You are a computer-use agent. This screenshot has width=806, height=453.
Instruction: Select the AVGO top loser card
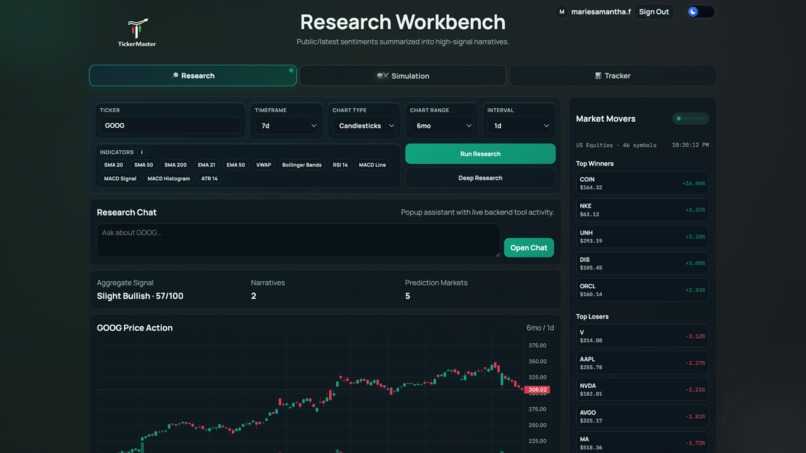point(642,416)
